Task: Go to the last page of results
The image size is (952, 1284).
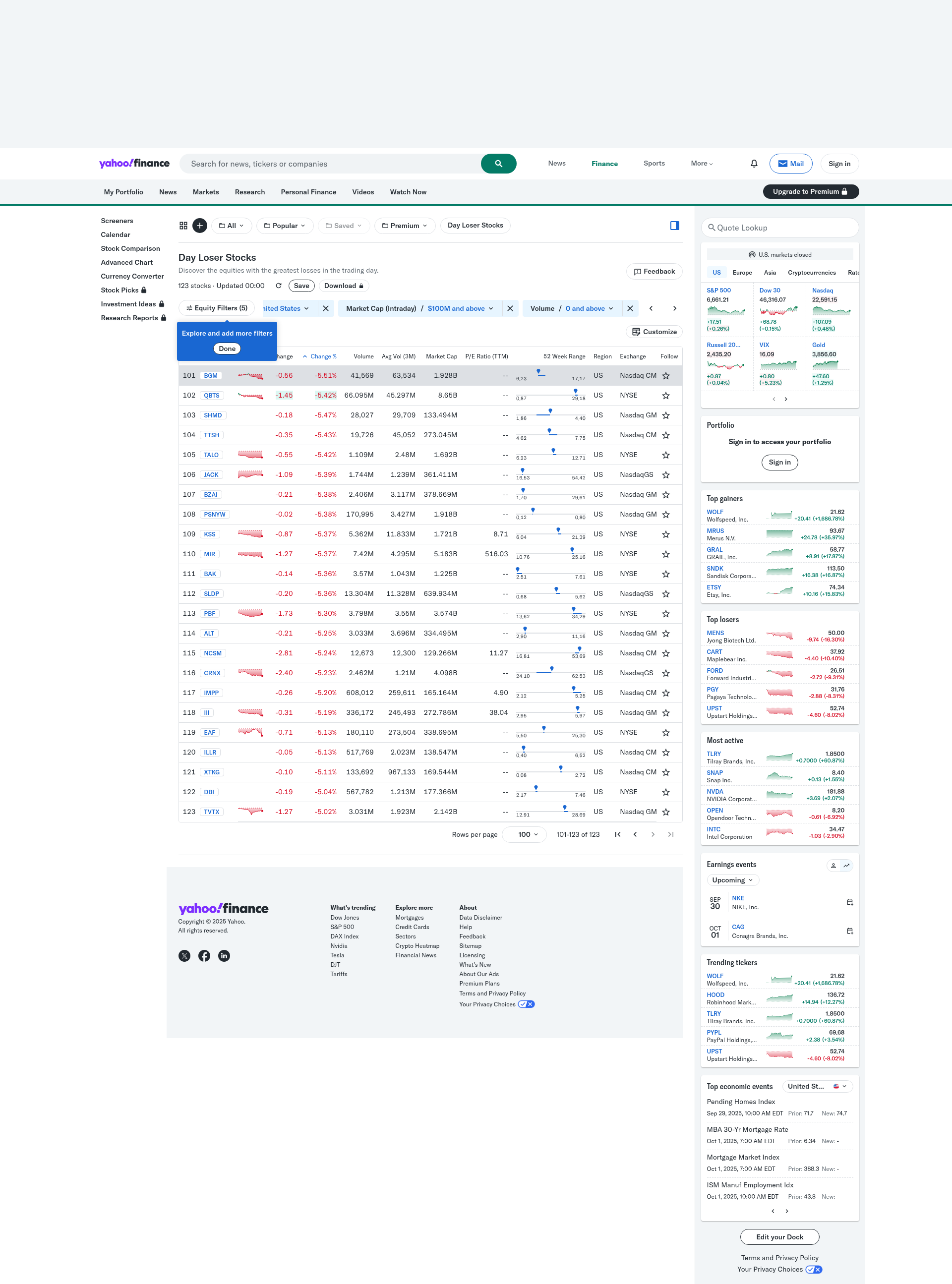Action: (670, 834)
